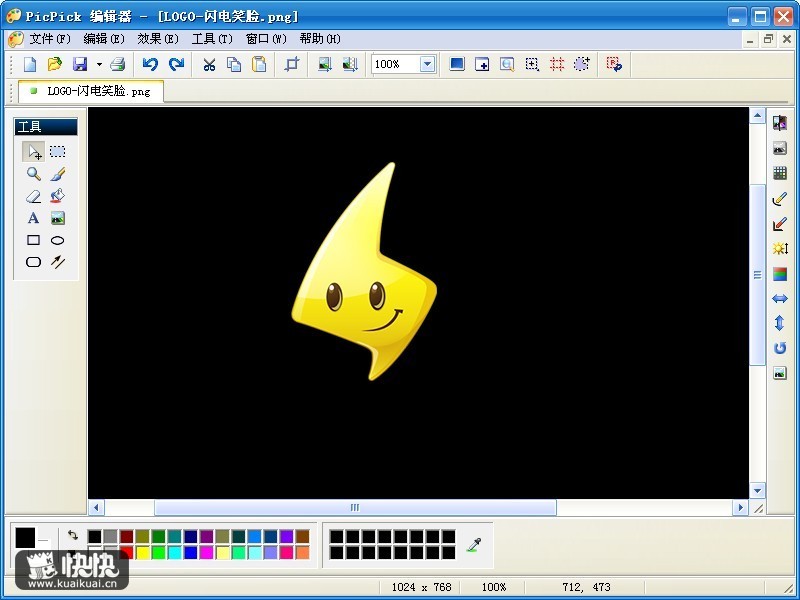Click the black foreground color box
The height and width of the screenshot is (600, 800).
click(25, 538)
